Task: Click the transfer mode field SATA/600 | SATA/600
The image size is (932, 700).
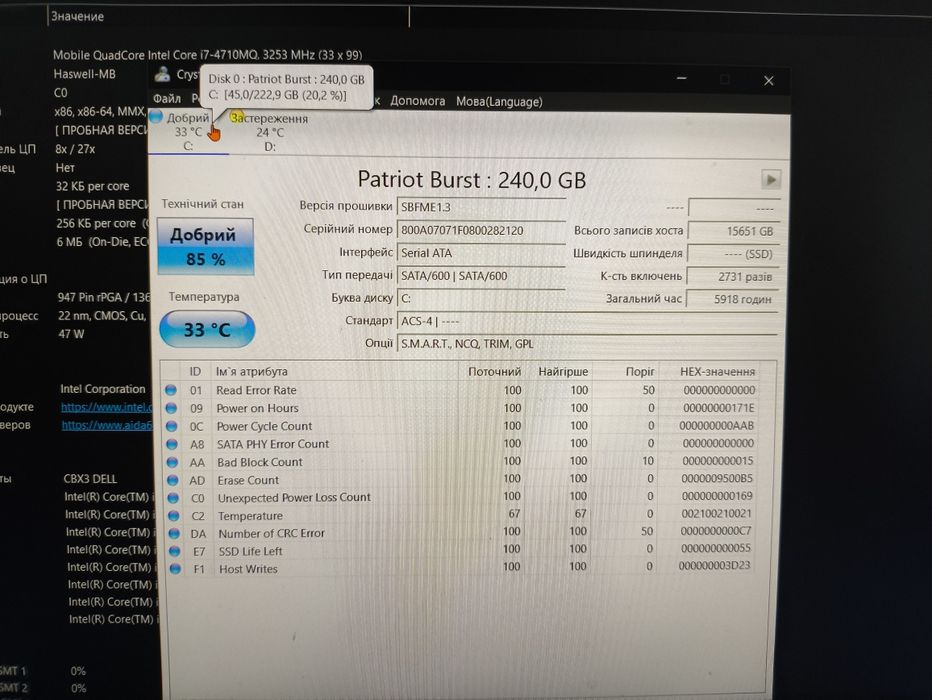Action: (481, 276)
